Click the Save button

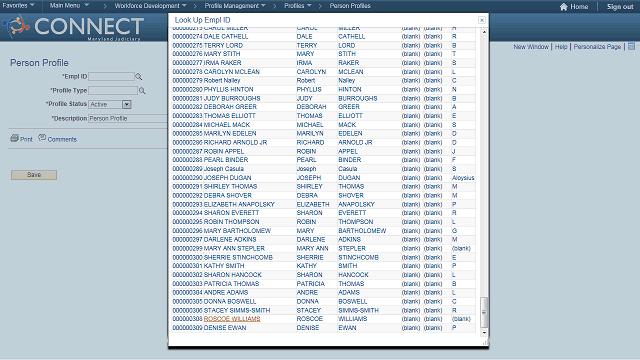point(34,175)
